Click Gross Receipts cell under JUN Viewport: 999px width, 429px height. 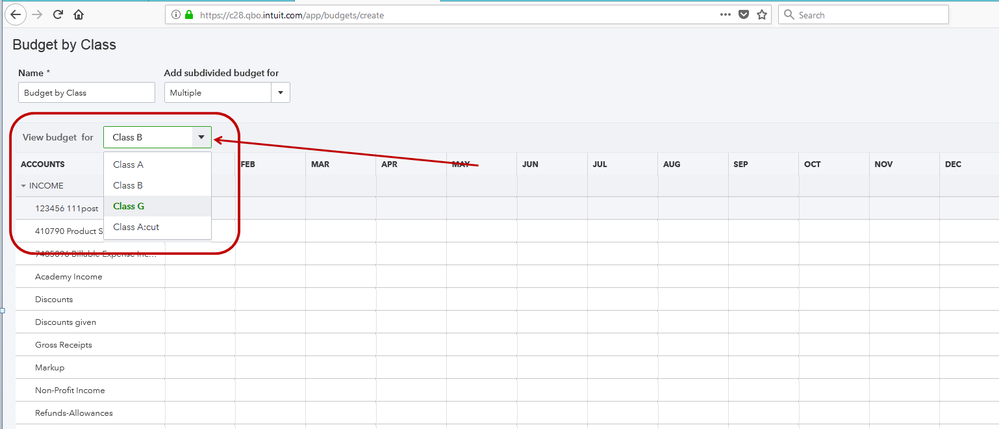[552, 345]
